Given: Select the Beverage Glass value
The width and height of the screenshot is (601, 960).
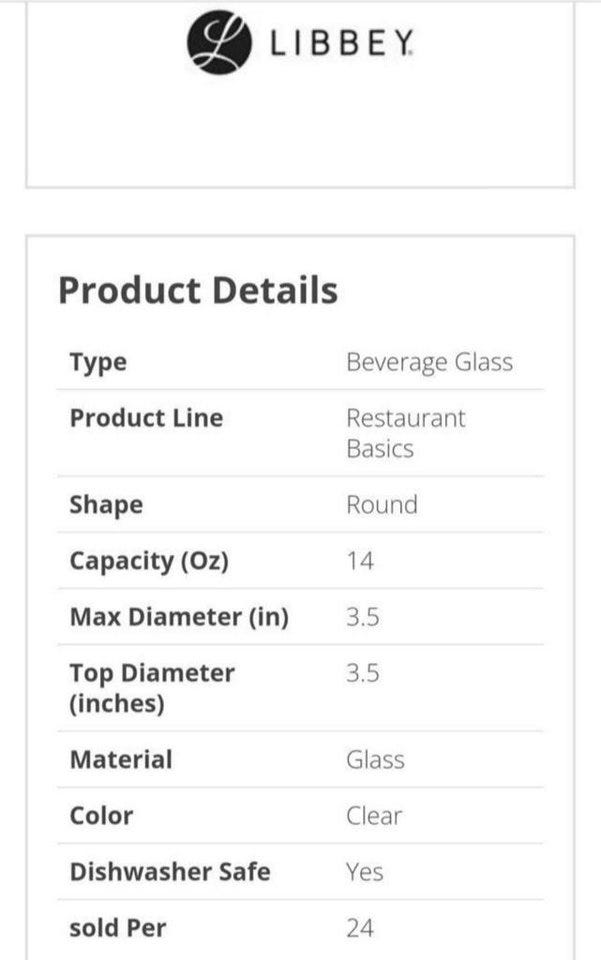Looking at the screenshot, I should tap(429, 362).
